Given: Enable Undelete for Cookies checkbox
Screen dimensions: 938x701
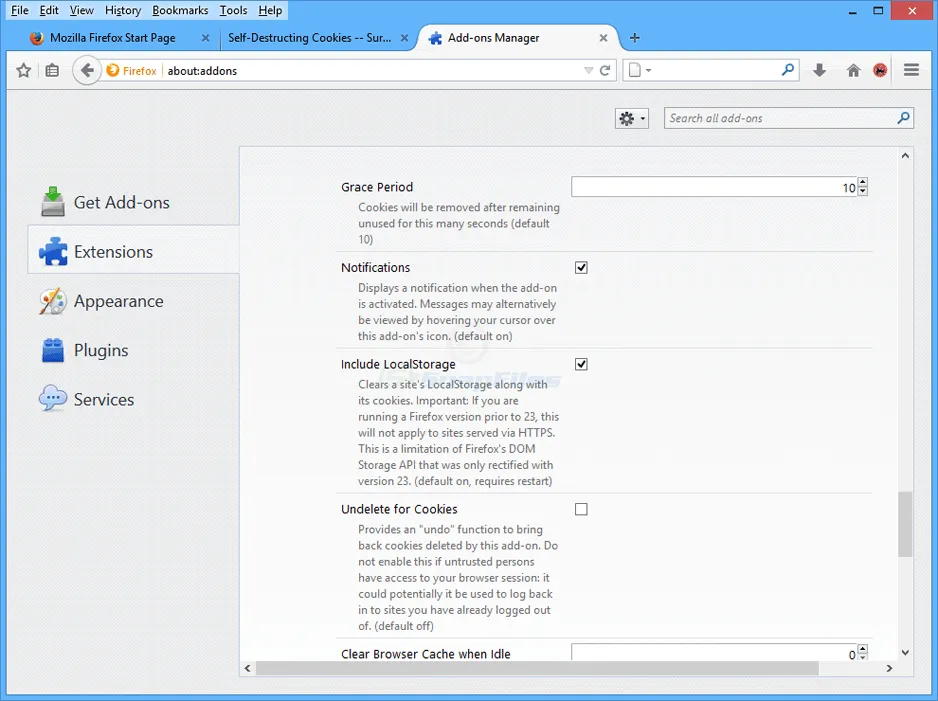Looking at the screenshot, I should coord(581,509).
